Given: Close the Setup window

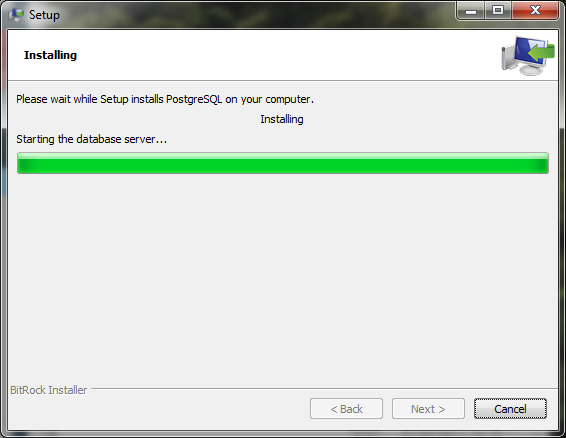Looking at the screenshot, I should (x=535, y=10).
